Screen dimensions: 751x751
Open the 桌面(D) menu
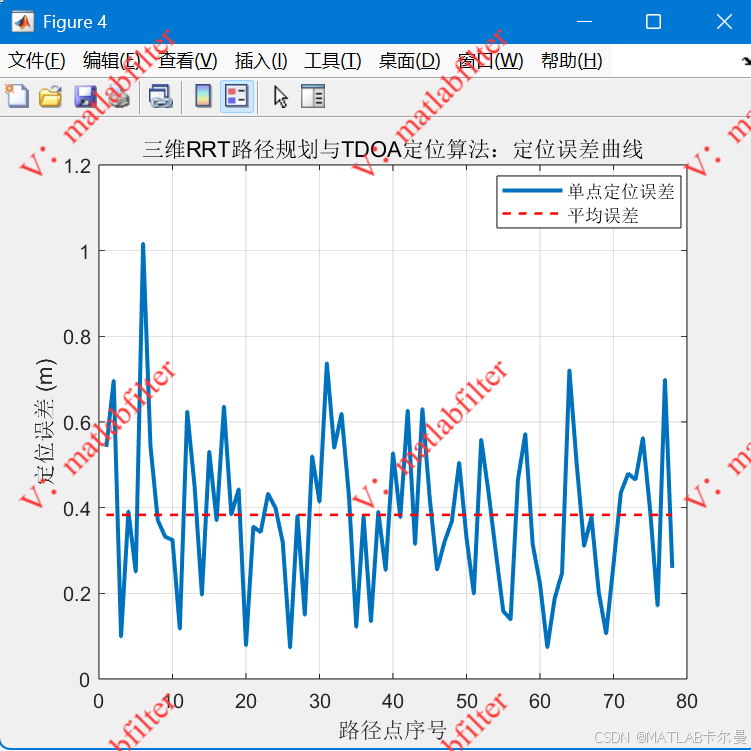410,61
